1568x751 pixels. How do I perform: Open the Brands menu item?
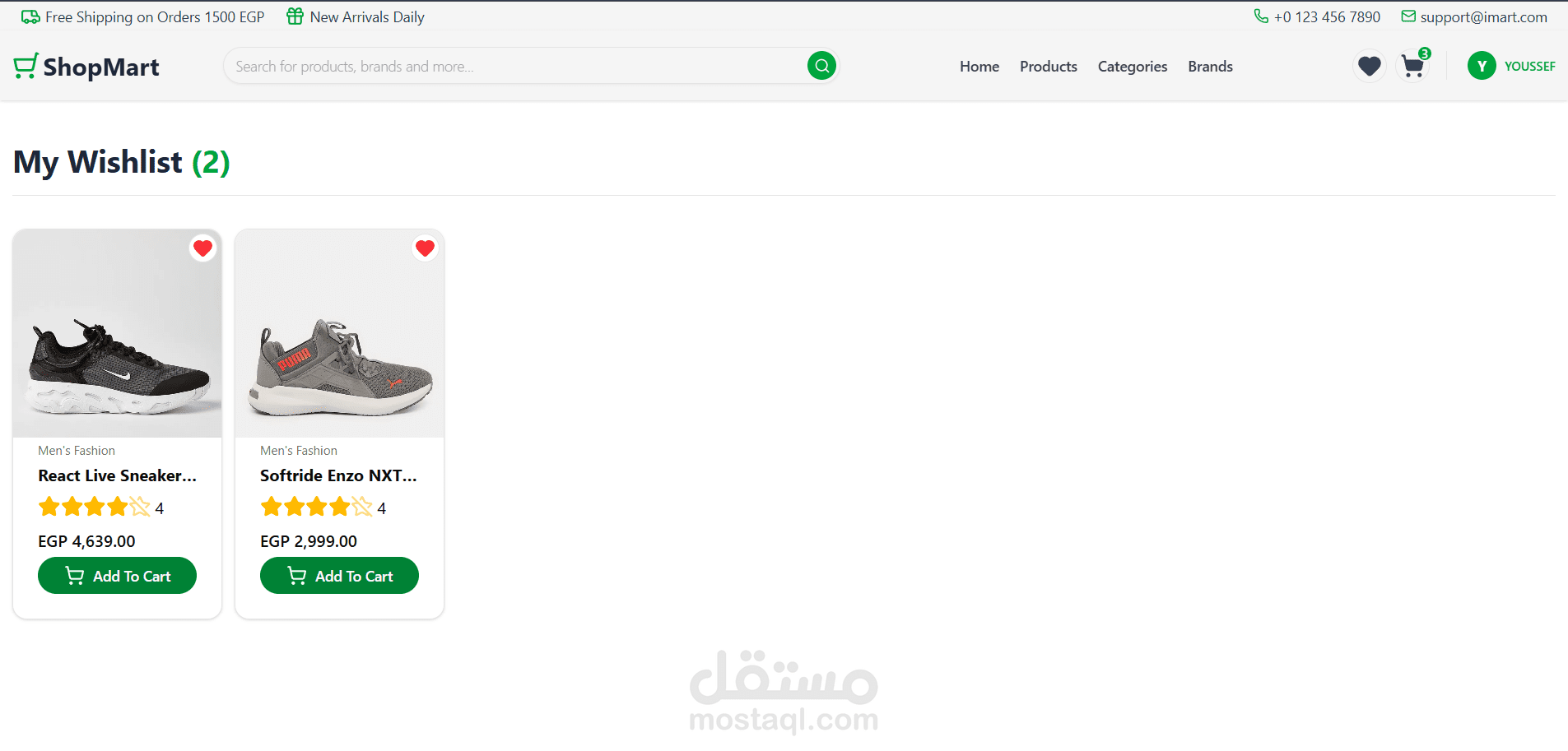coord(1210,67)
